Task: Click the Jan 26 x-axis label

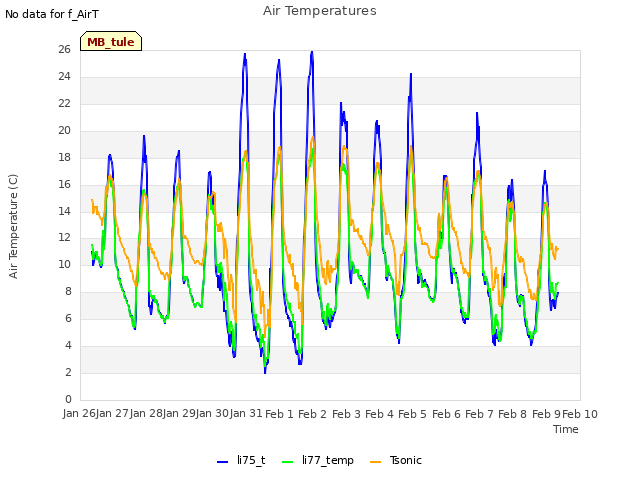Action: (x=79, y=413)
